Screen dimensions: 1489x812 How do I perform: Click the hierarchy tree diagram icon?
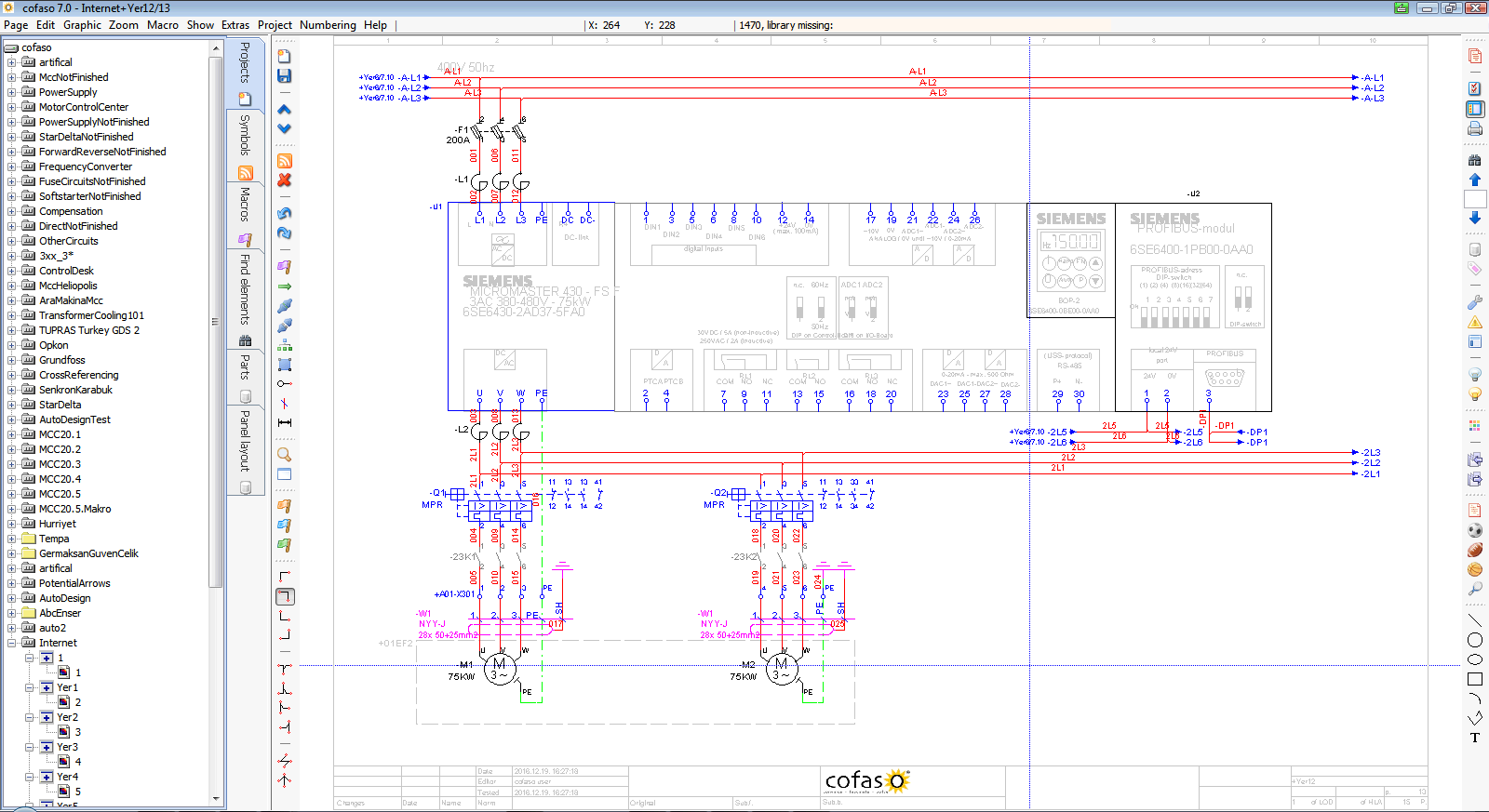click(285, 344)
